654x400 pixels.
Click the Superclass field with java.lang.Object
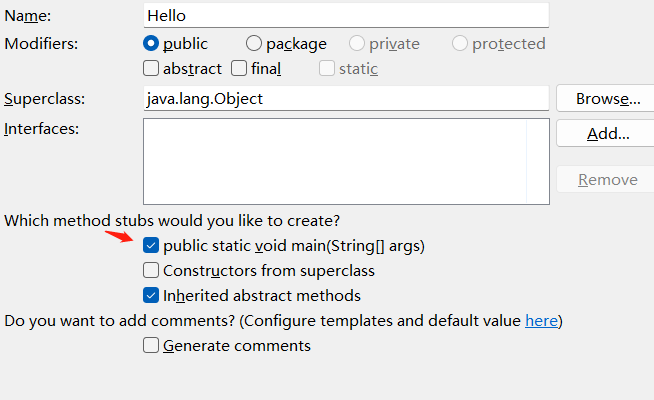point(346,98)
